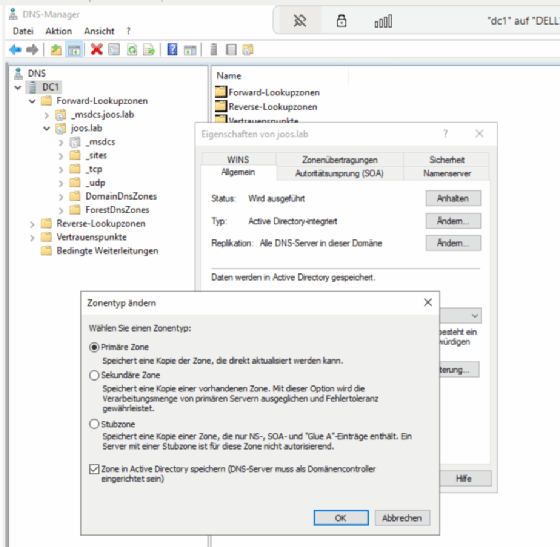Switch to the Namenserver tab
560x547 pixels.
coord(447,174)
